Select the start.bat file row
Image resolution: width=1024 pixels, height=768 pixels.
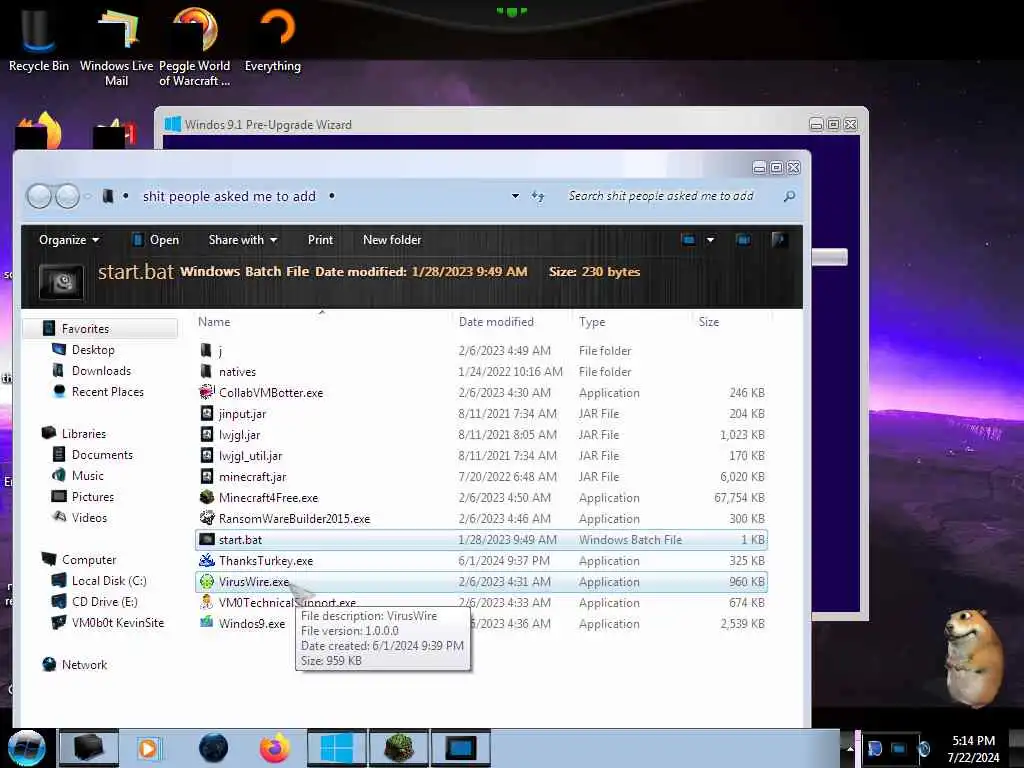click(x=482, y=539)
